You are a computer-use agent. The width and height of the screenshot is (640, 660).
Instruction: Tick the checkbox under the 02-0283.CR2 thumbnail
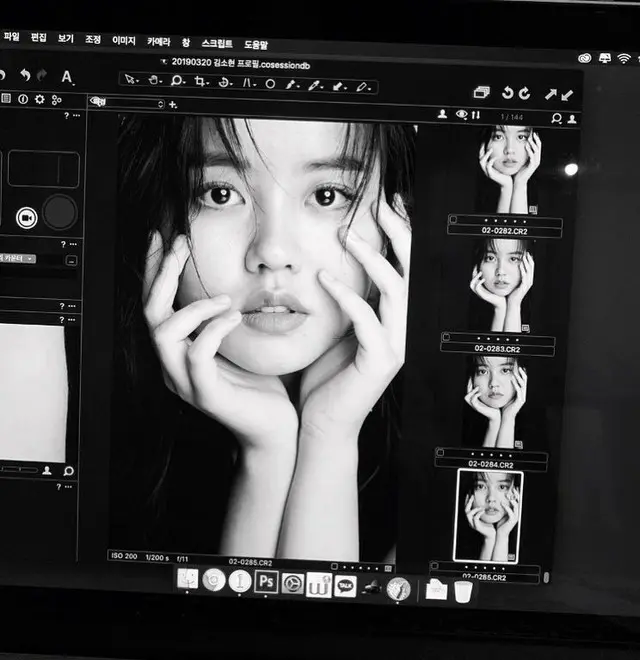[446, 335]
